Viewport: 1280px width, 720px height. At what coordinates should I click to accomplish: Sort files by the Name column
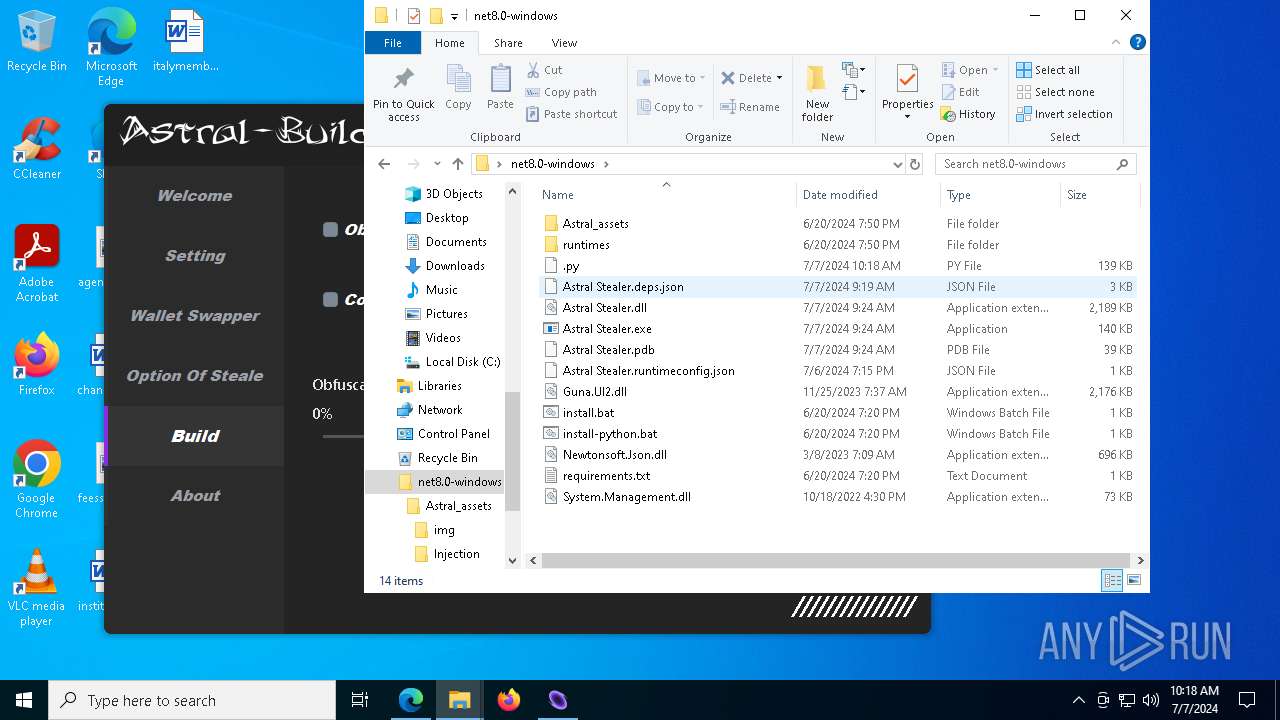[x=666, y=195]
